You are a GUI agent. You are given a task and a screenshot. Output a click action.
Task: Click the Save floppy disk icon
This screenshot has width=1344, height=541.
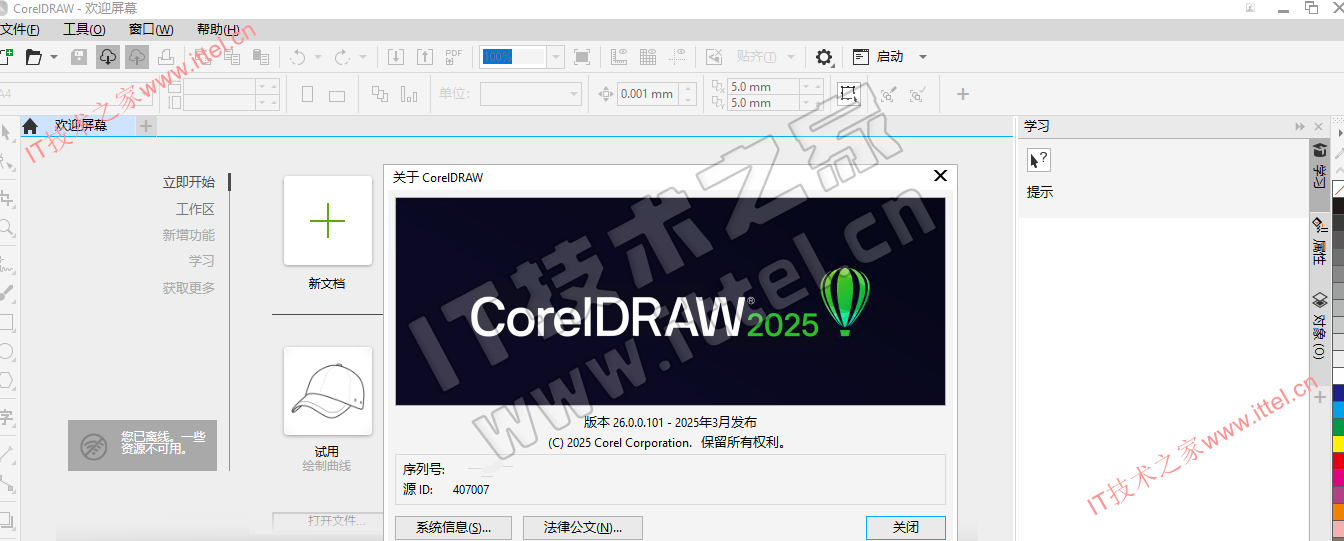point(79,57)
